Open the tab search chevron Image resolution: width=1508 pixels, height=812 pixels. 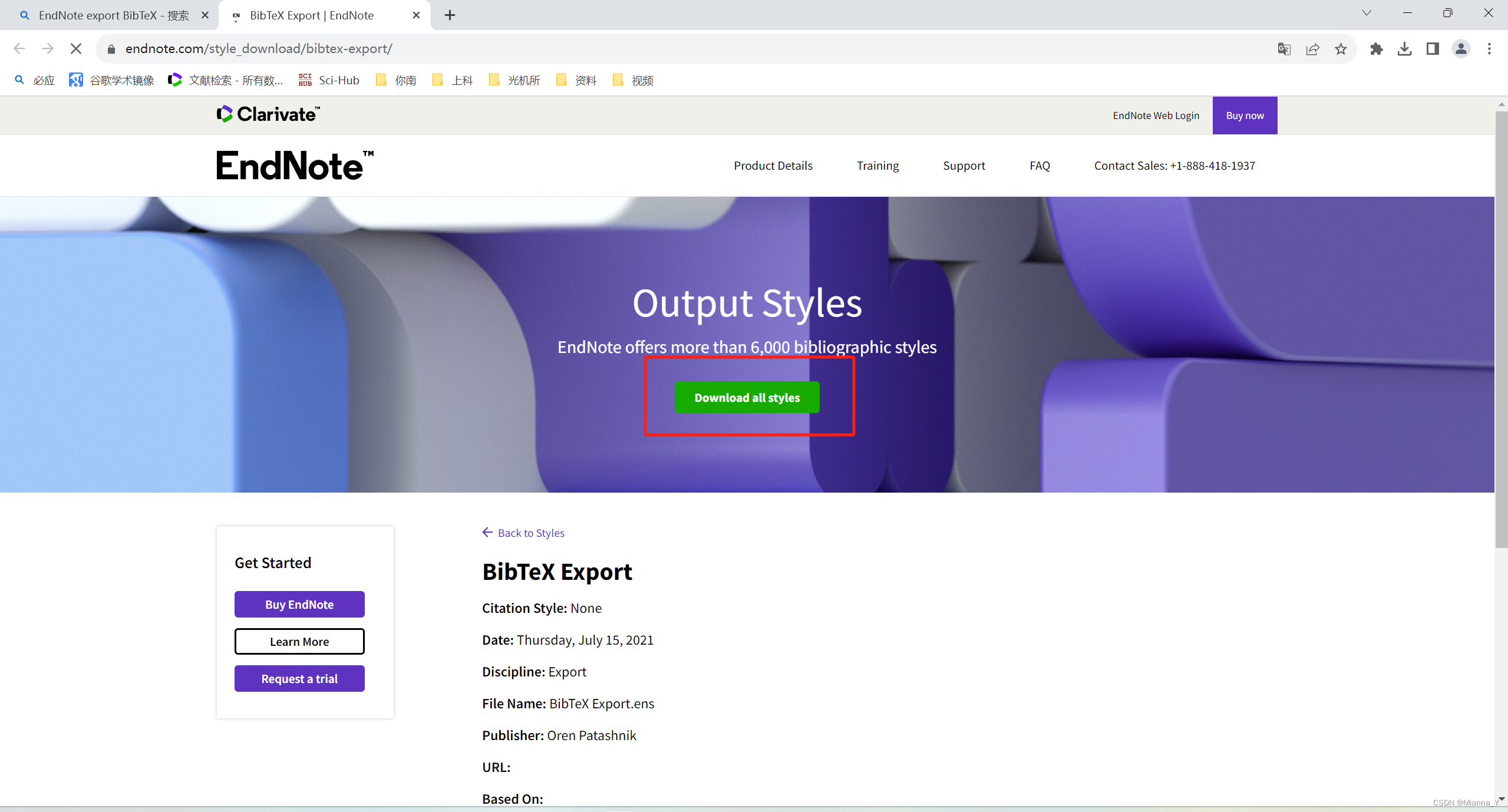[x=1367, y=12]
